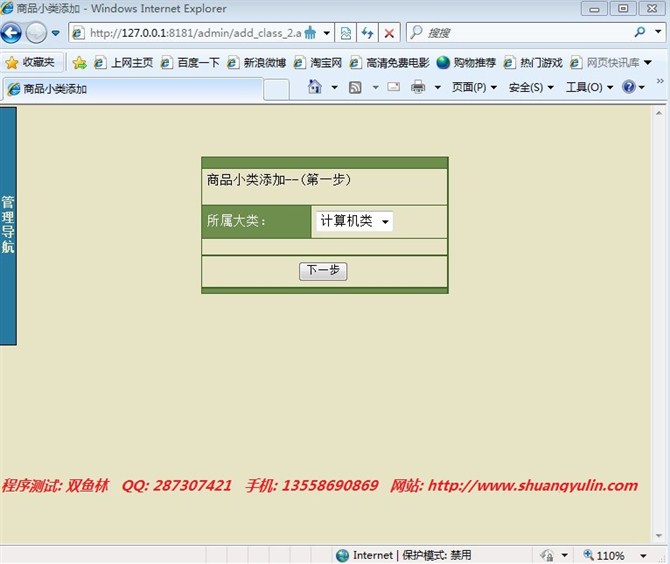This screenshot has width=670, height=564.
Task: Open the 上网主页 bookmark
Action: point(123,63)
